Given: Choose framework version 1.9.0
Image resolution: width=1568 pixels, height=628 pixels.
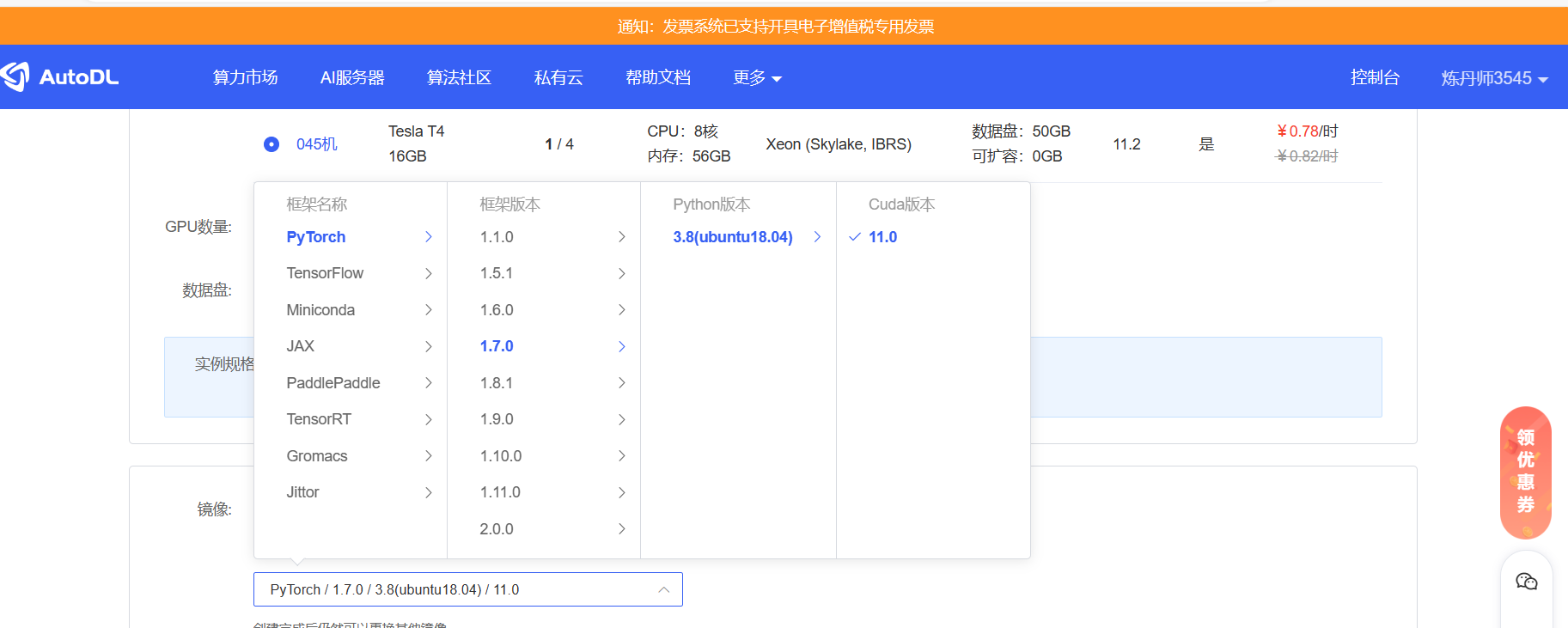Looking at the screenshot, I should [x=544, y=419].
